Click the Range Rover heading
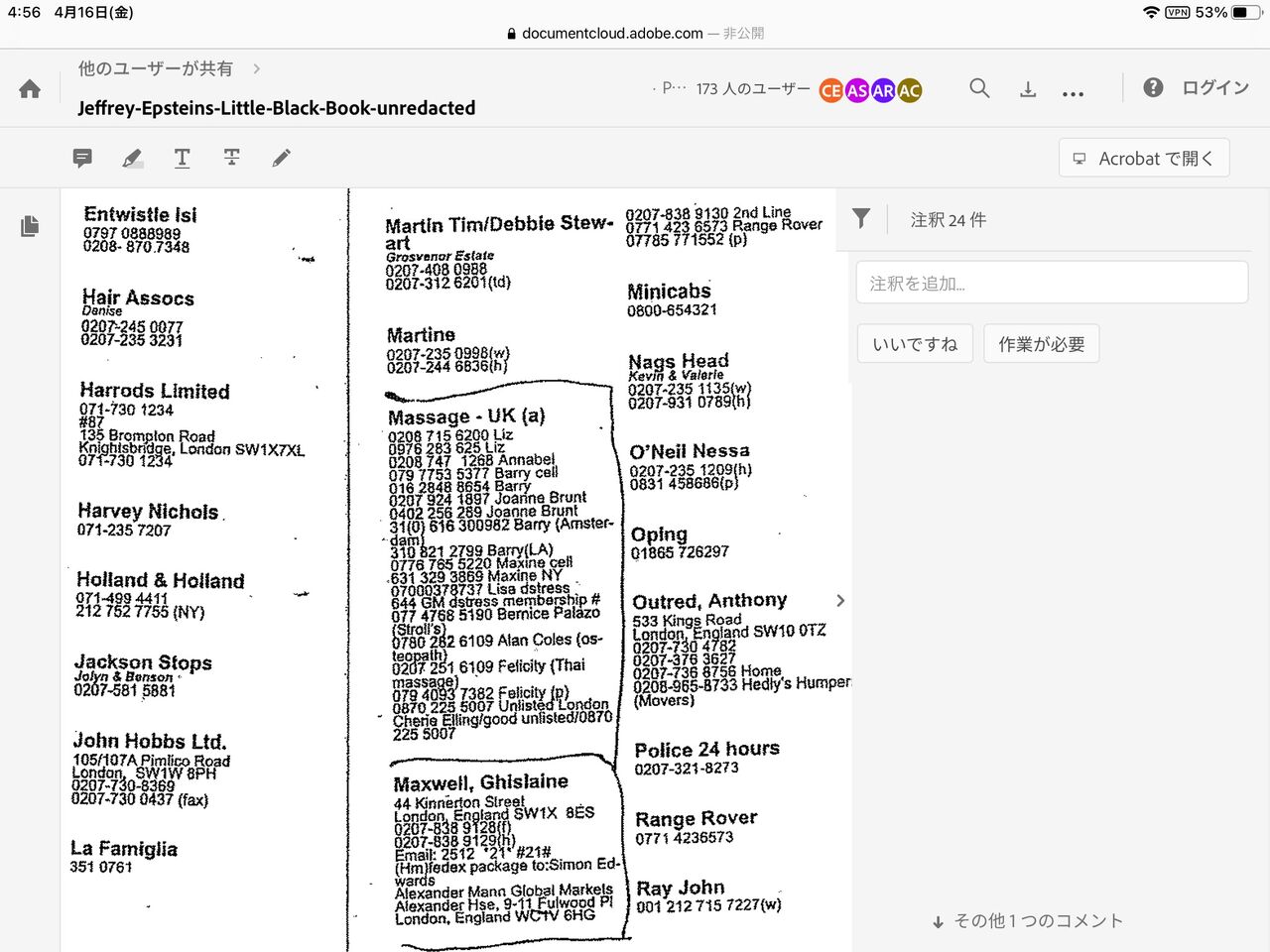Image resolution: width=1270 pixels, height=952 pixels. coord(697,818)
